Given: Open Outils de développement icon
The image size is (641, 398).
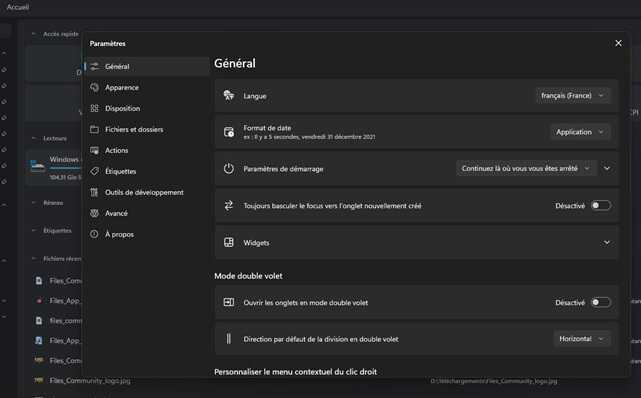Looking at the screenshot, I should (94, 192).
